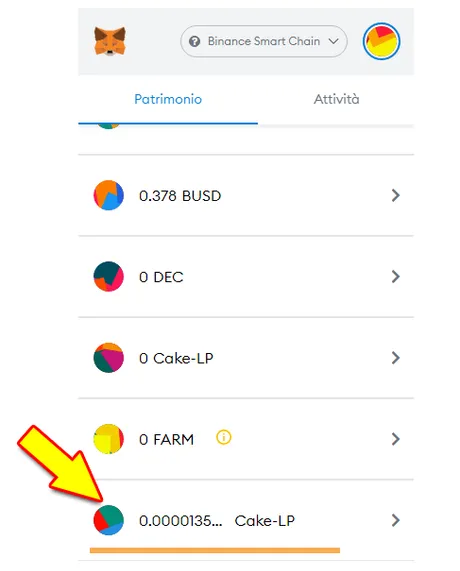Expand FARM details with chevron
Viewport: 460px width, 571px height.
[x=396, y=439]
